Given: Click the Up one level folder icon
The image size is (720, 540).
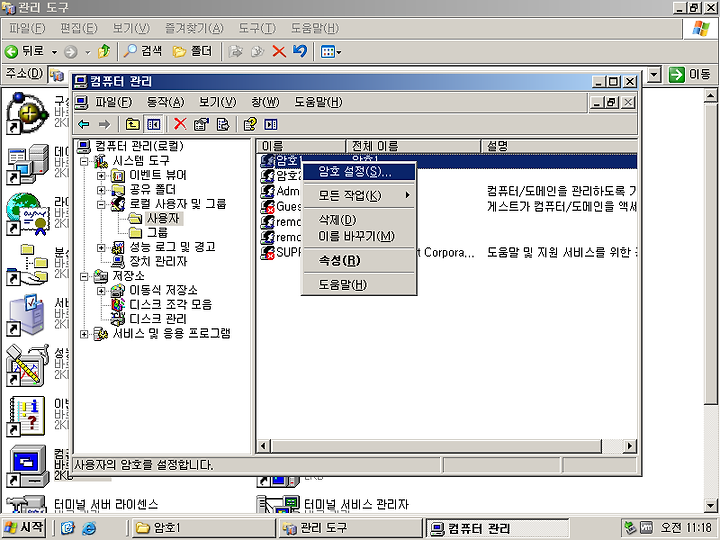Looking at the screenshot, I should pyautogui.click(x=132, y=124).
